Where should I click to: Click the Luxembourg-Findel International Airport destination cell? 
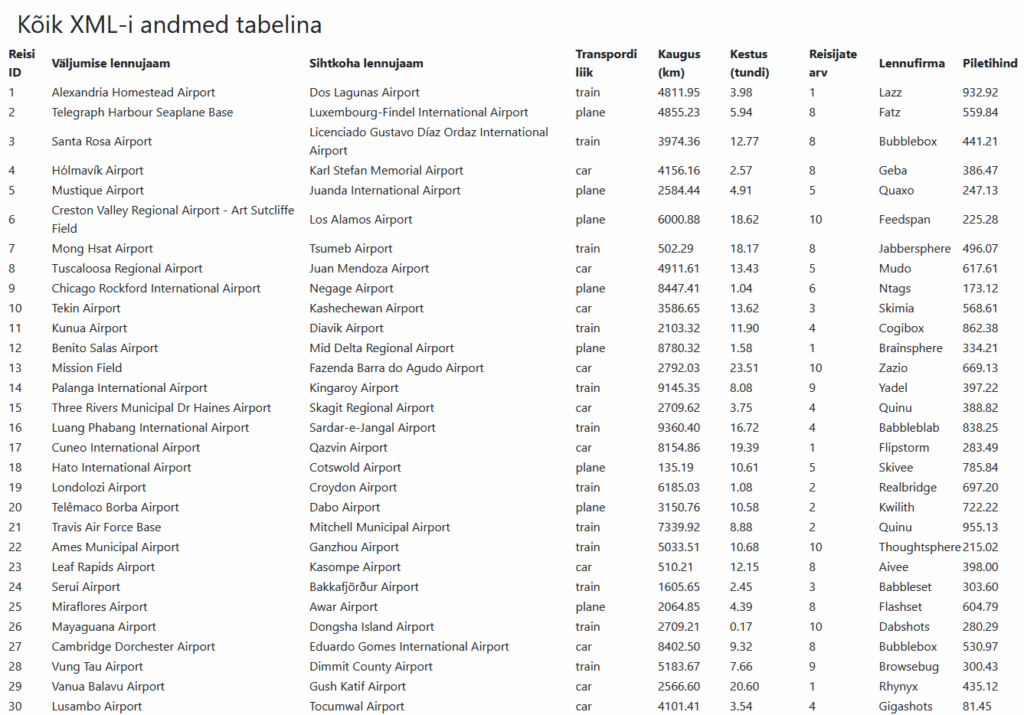click(419, 113)
